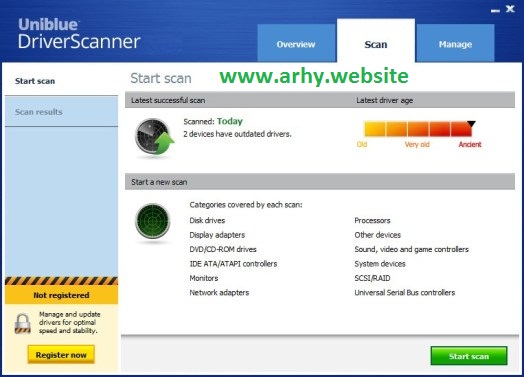The height and width of the screenshot is (377, 524).
Task: Click the padlock icon in registration panel
Action: point(23,324)
